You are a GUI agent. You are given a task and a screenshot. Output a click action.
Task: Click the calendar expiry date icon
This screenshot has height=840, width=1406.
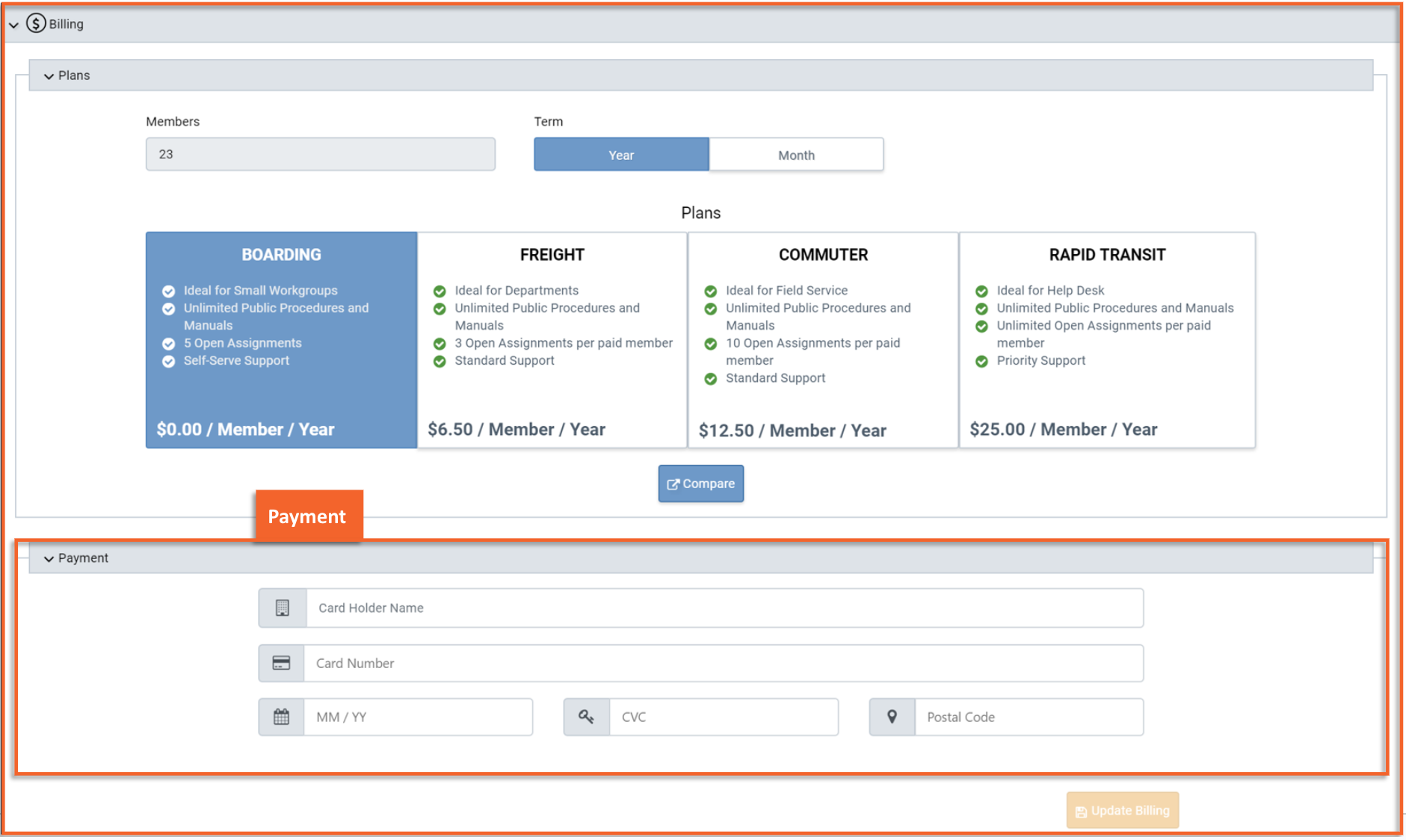click(281, 717)
